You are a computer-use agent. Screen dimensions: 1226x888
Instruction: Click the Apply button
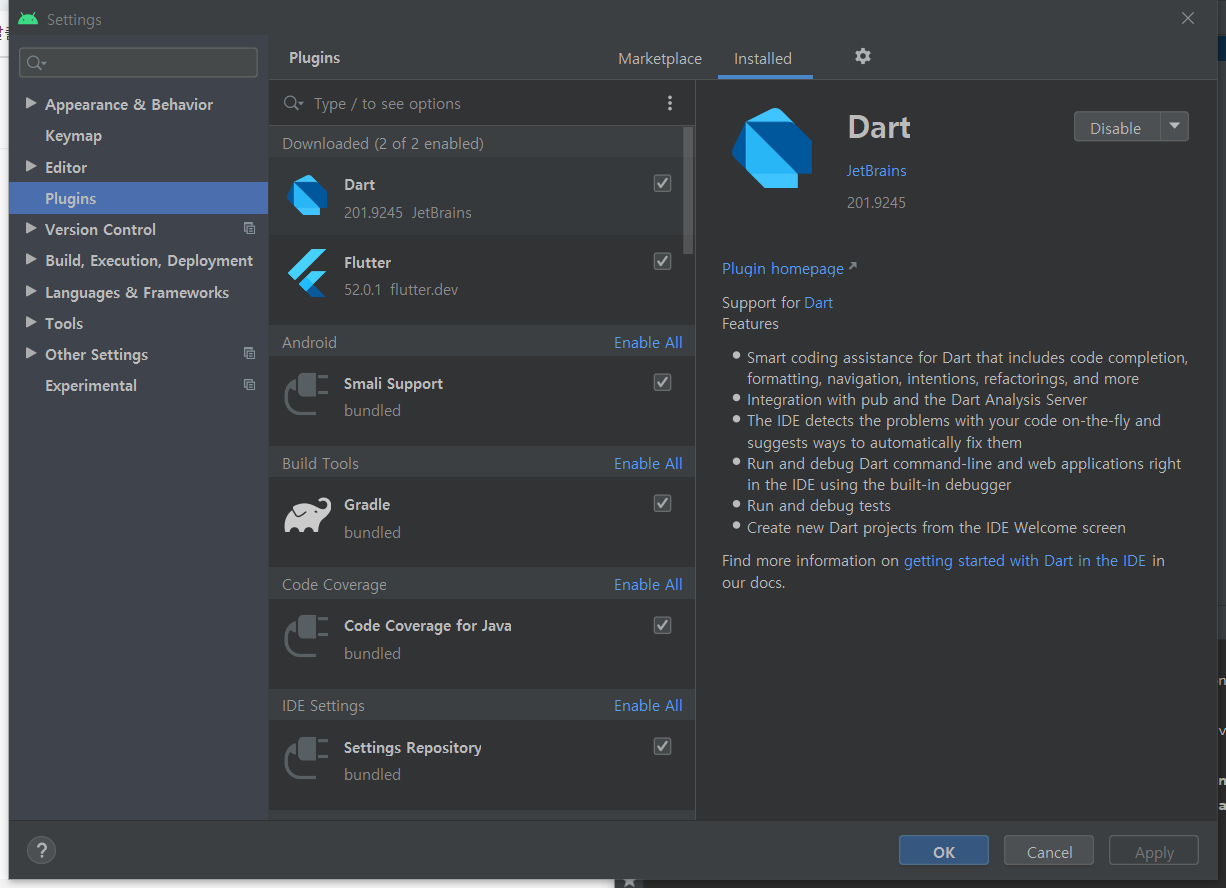pyautogui.click(x=1154, y=851)
